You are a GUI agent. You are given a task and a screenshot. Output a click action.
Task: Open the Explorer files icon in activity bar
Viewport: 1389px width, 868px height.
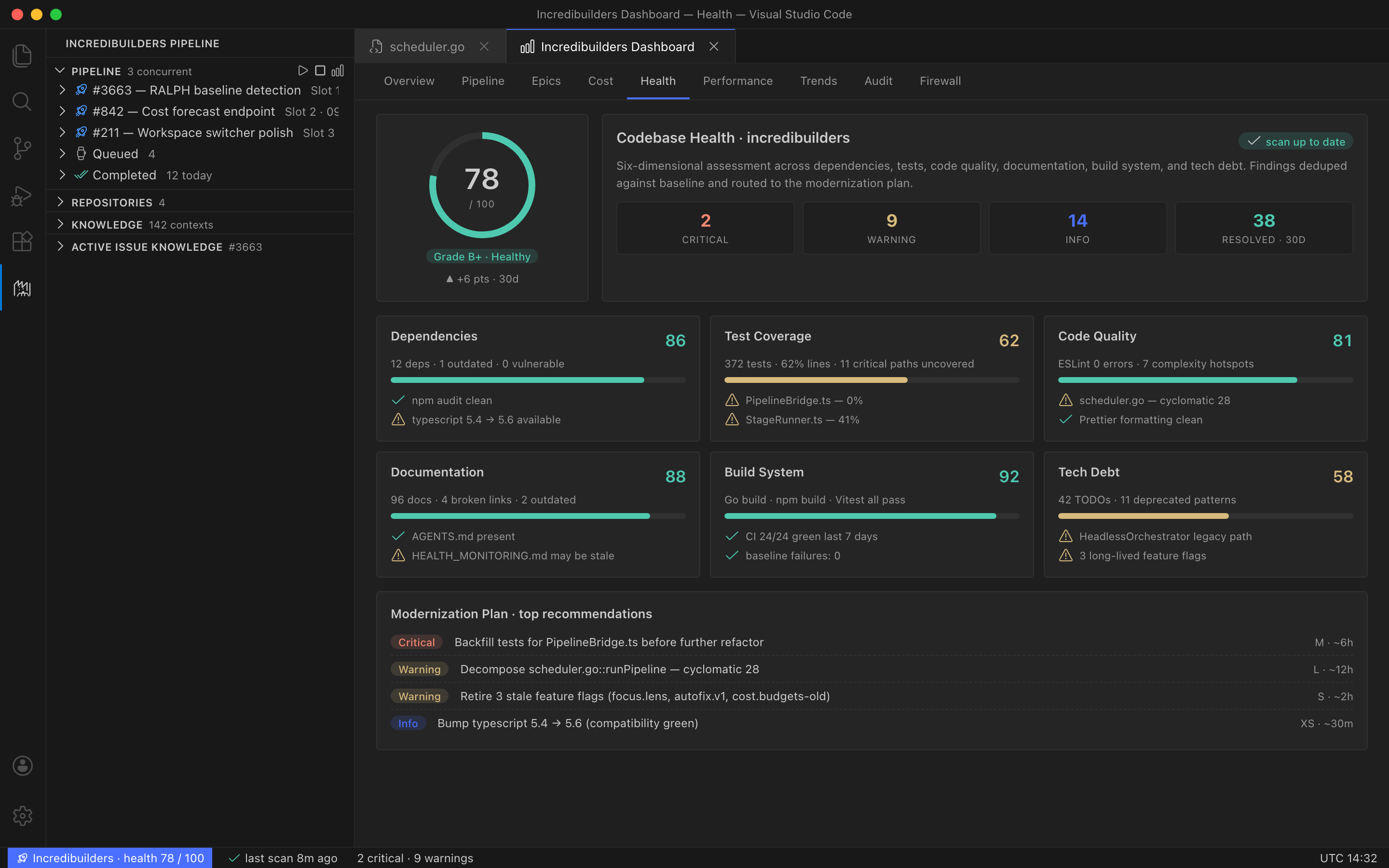coord(22,55)
